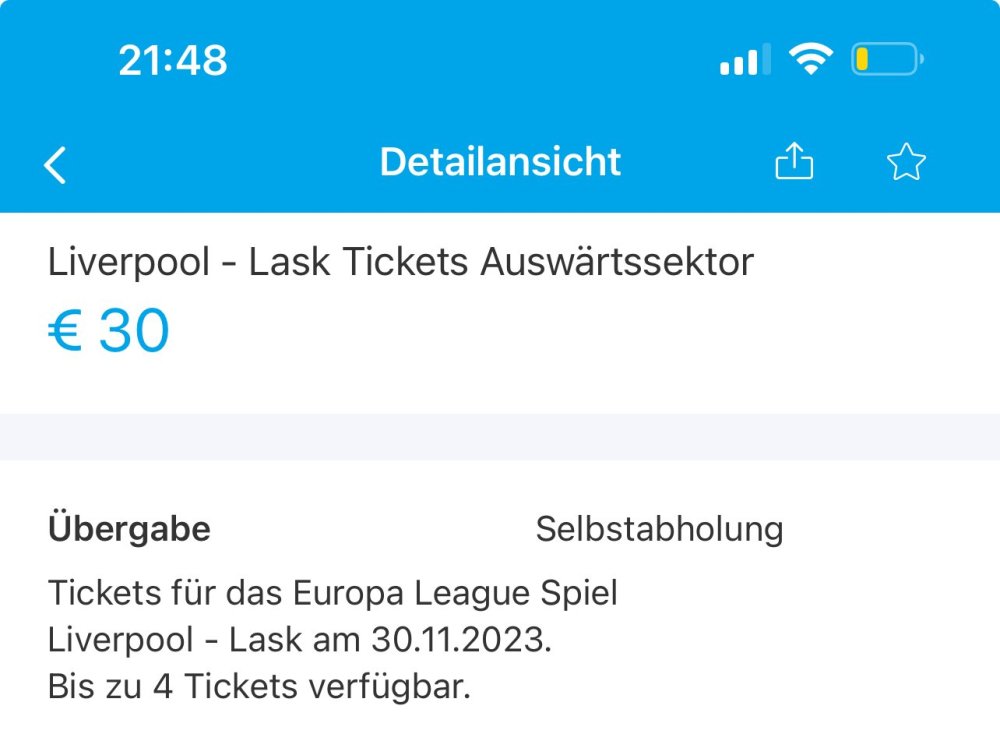Image resolution: width=1000 pixels, height=748 pixels.
Task: Click the grey divider band below price
Action: (x=500, y=436)
